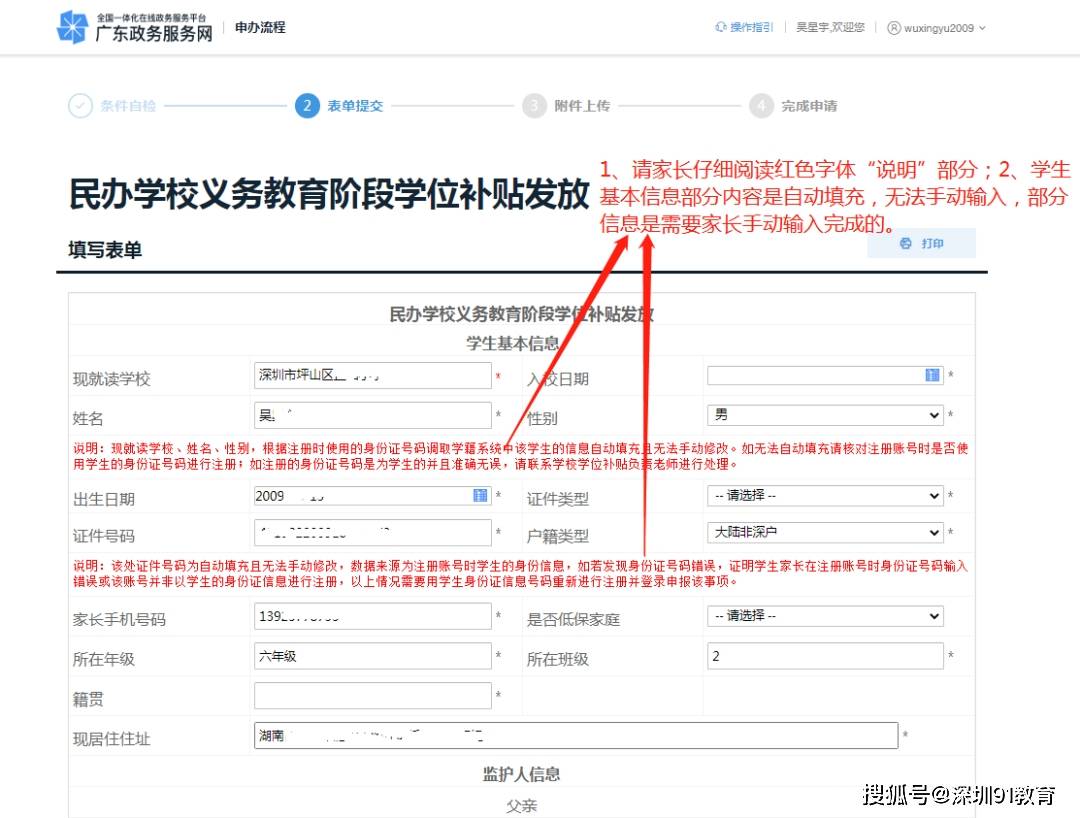Click the step 1 checkmark circle icon

tap(80, 106)
